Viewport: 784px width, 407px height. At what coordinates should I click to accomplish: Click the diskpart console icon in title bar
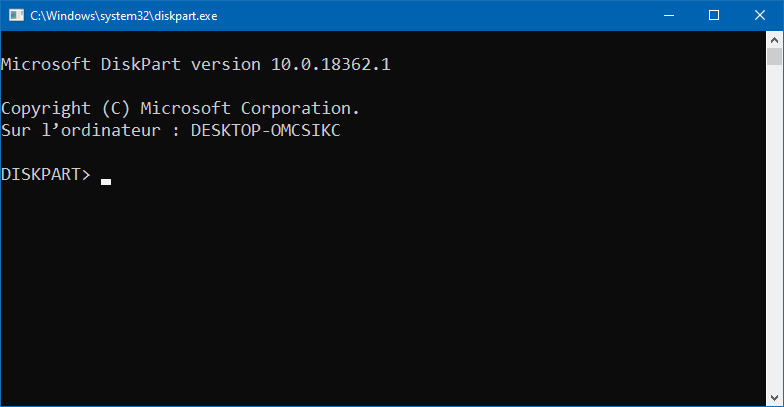[16, 16]
